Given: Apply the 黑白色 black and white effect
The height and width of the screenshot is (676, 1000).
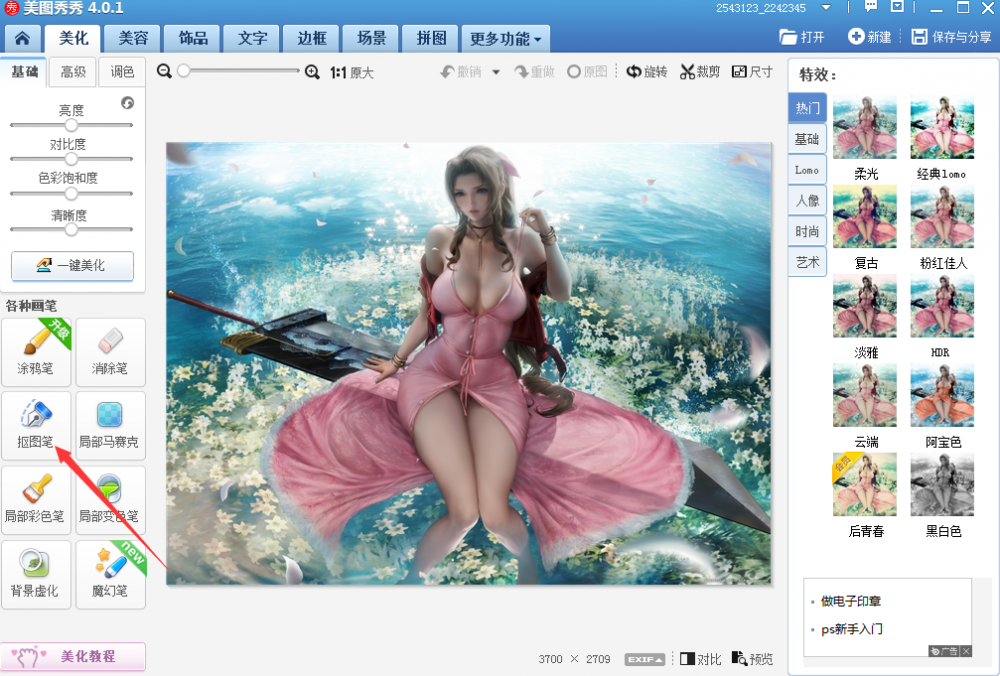Looking at the screenshot, I should (x=942, y=485).
